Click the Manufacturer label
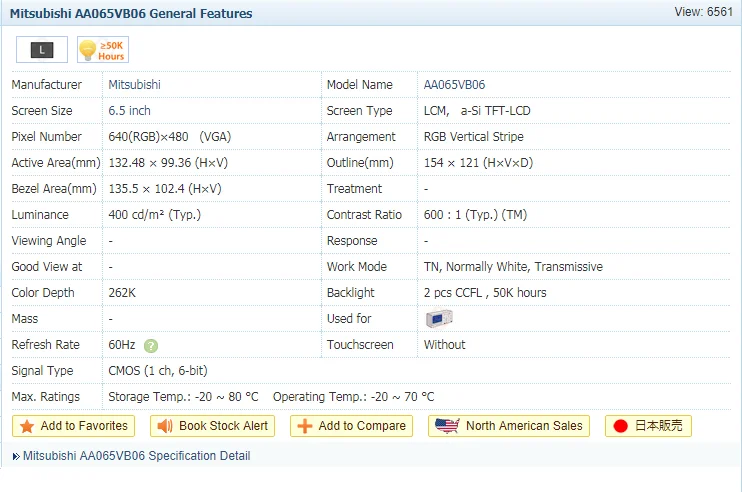Viewport: 742px width, 492px height. (x=46, y=85)
